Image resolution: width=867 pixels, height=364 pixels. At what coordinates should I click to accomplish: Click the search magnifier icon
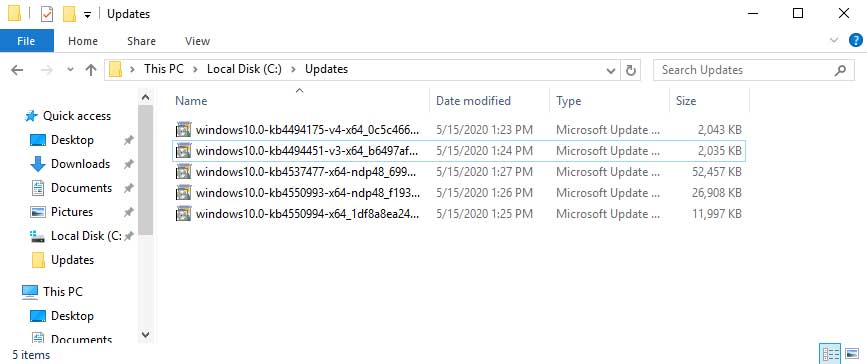pos(840,70)
